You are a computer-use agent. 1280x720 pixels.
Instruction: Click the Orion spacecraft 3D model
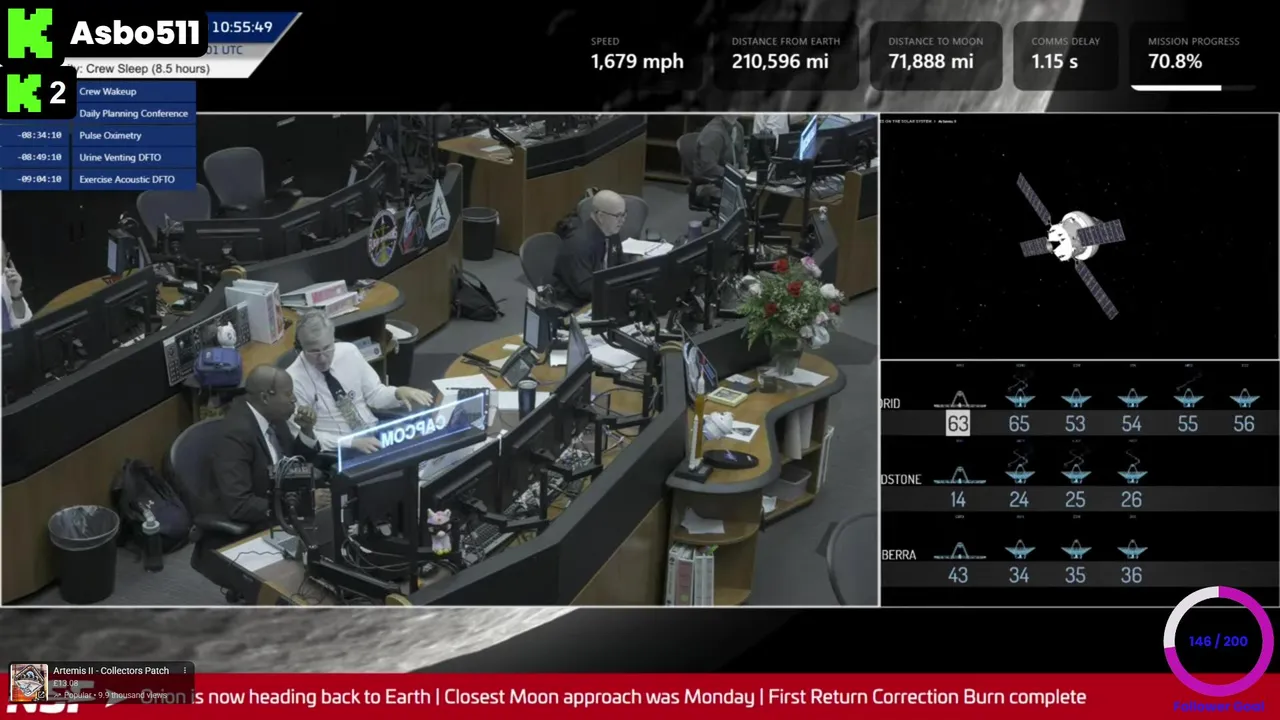click(1073, 242)
